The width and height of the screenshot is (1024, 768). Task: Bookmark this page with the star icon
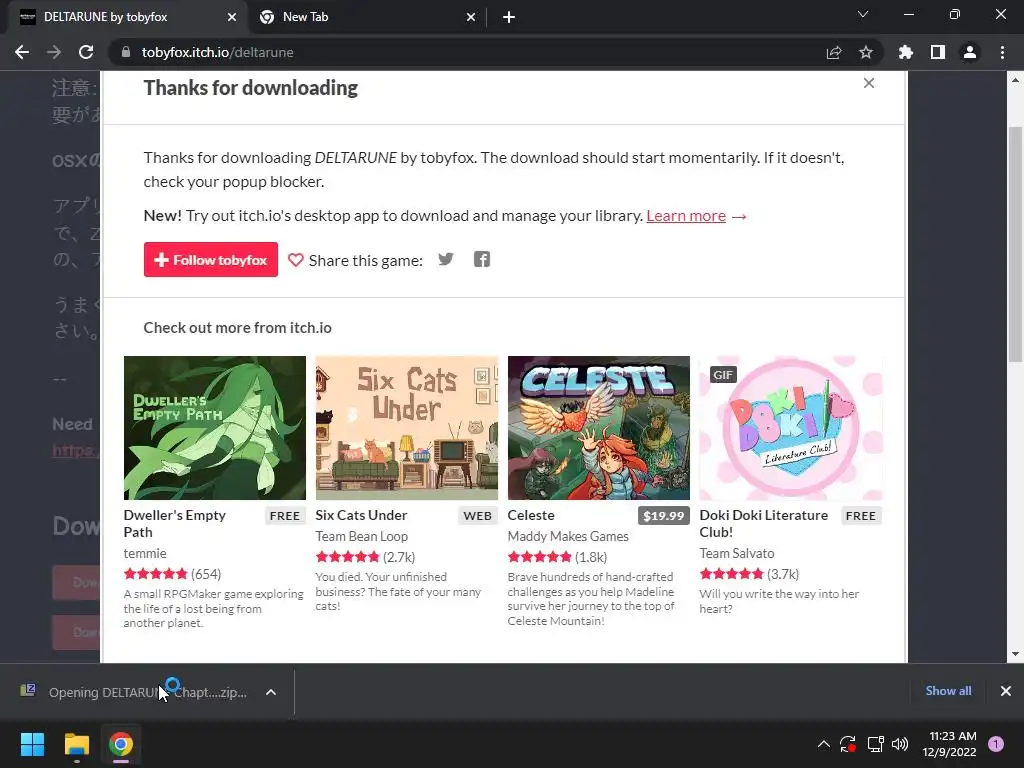(x=865, y=52)
